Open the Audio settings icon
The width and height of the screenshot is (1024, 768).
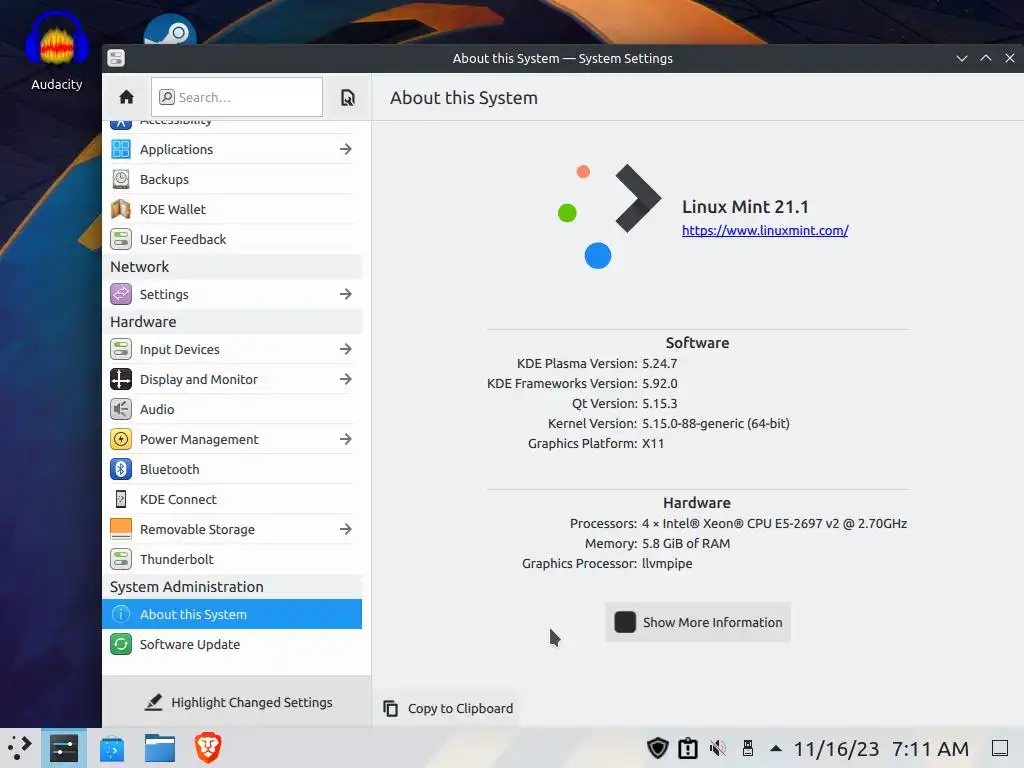pos(121,409)
